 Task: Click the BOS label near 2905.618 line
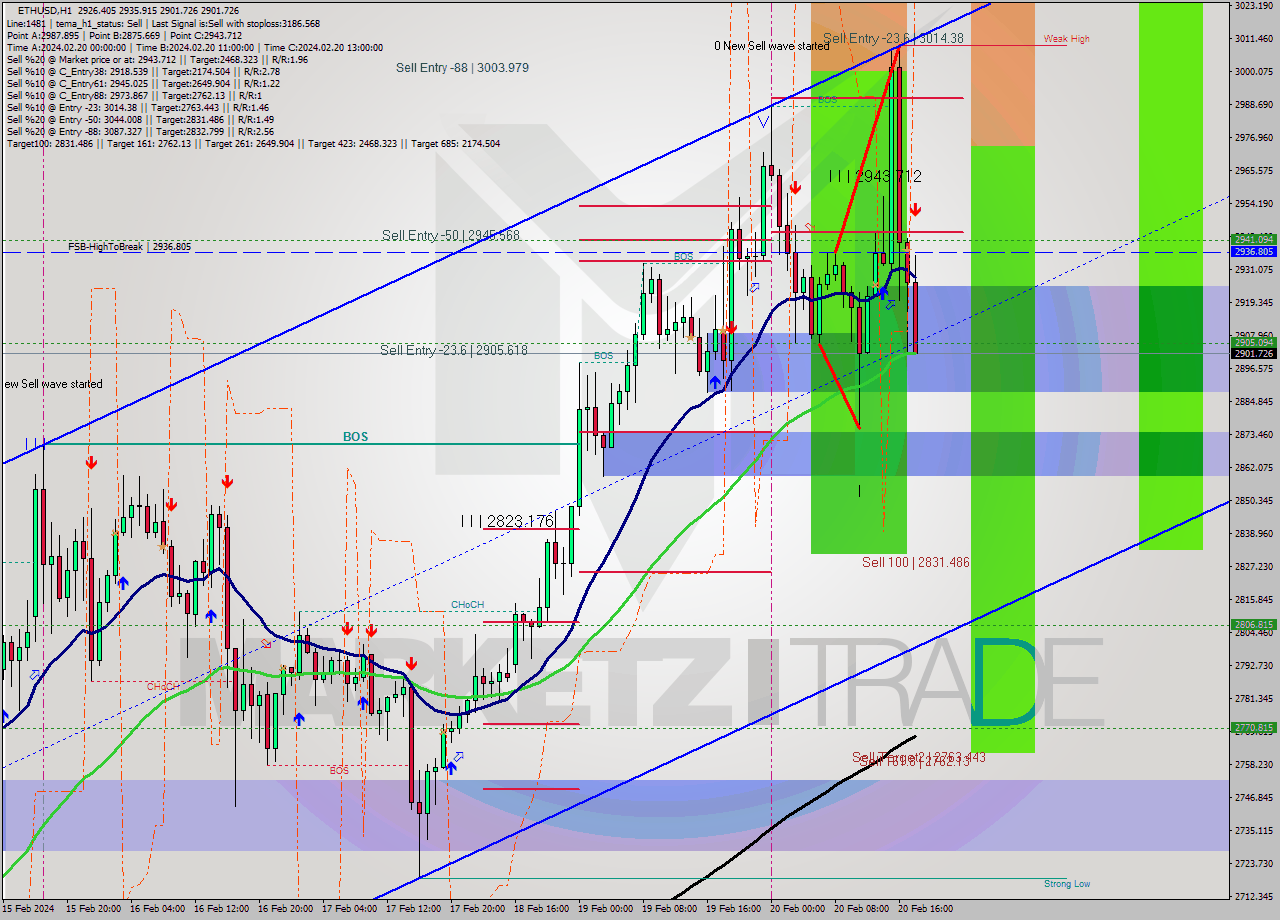(603, 356)
